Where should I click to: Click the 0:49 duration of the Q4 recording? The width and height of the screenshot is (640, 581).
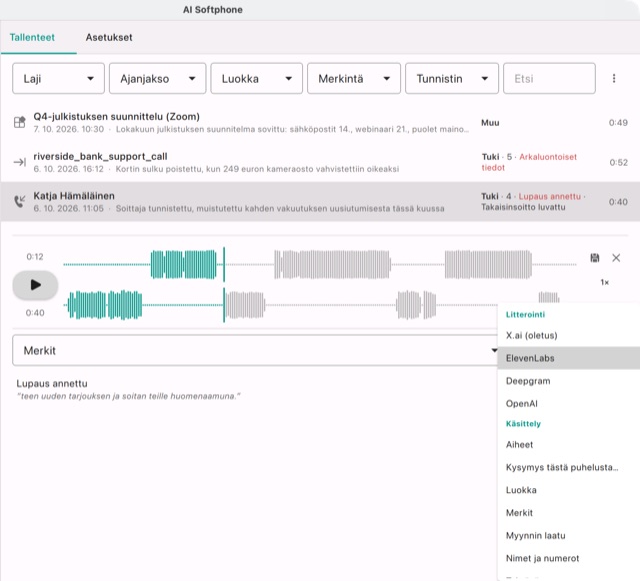(x=618, y=122)
